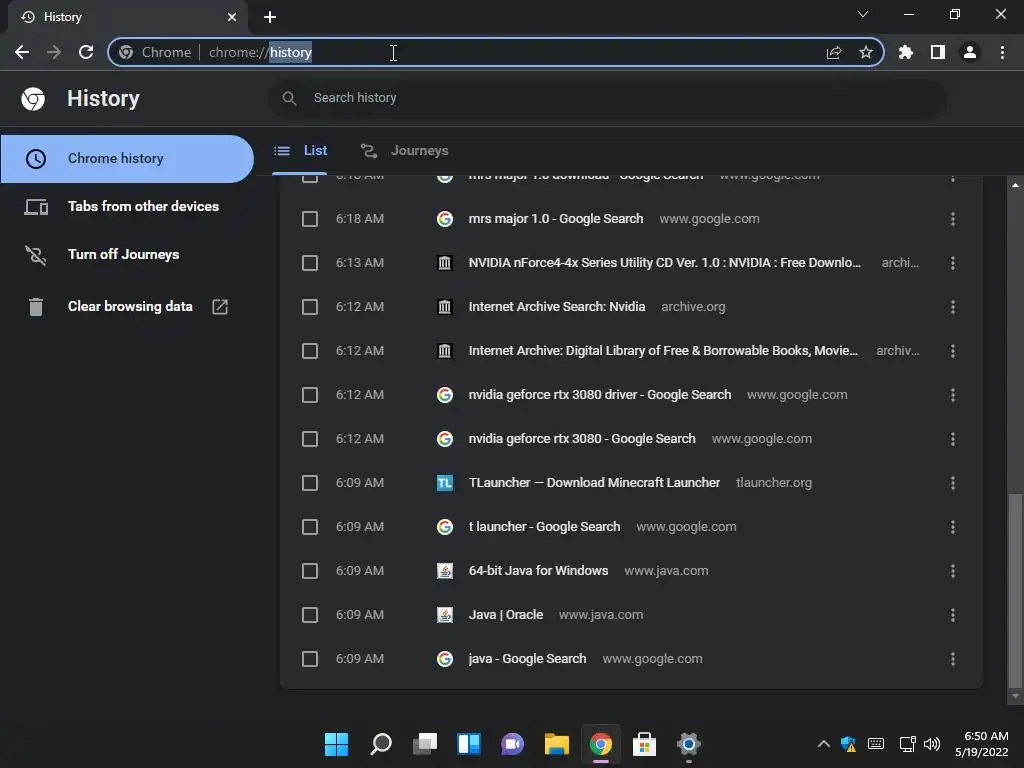Open actions menu for mrs major 1.0 entry

pyautogui.click(x=952, y=219)
